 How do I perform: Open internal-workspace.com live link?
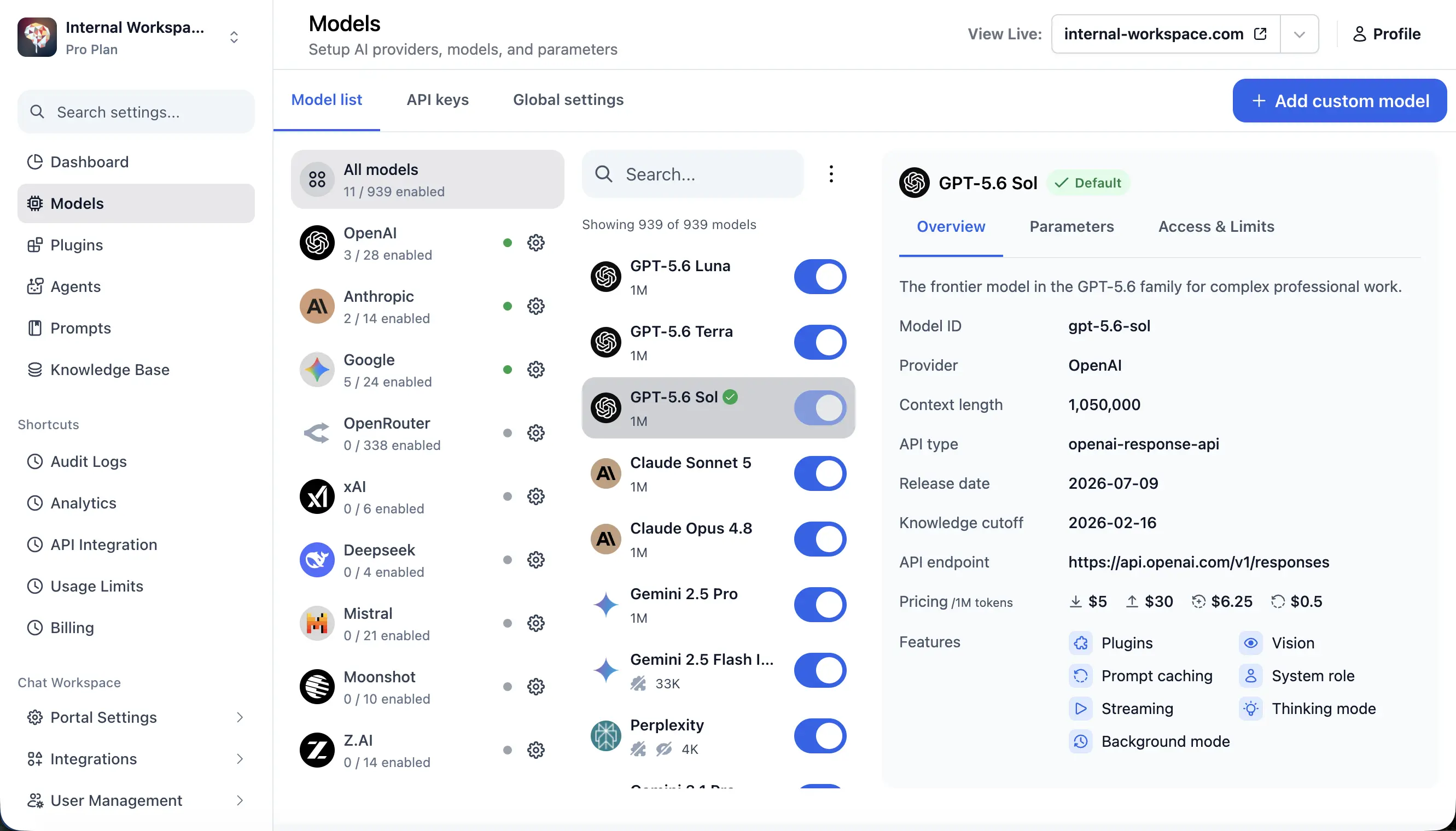pyautogui.click(x=1166, y=34)
